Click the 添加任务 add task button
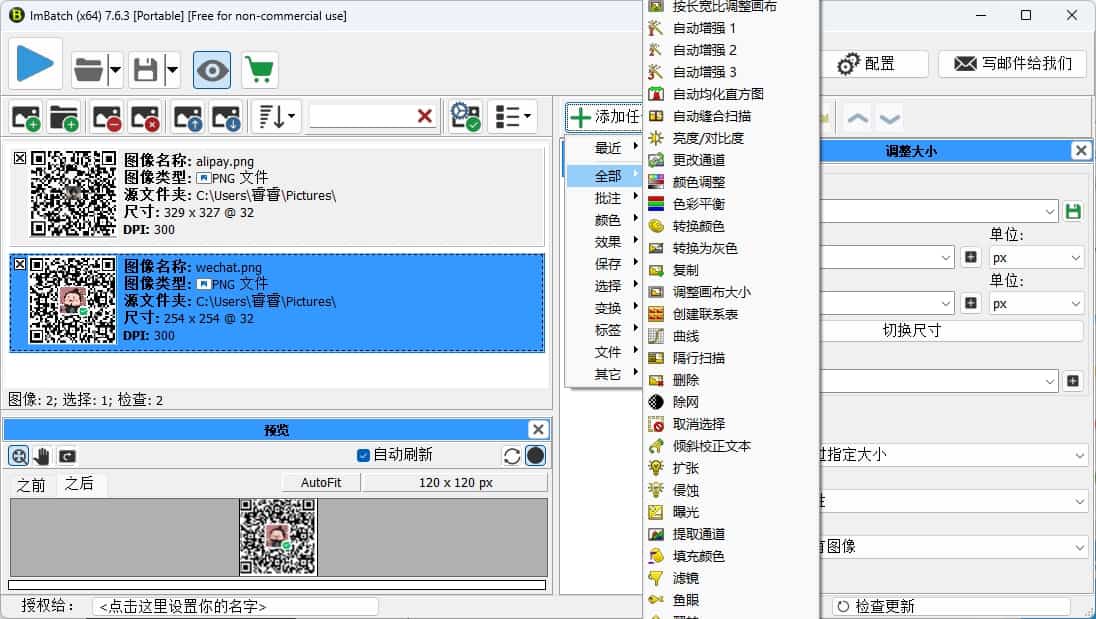Screen dimensions: 1096x619 (x=605, y=117)
